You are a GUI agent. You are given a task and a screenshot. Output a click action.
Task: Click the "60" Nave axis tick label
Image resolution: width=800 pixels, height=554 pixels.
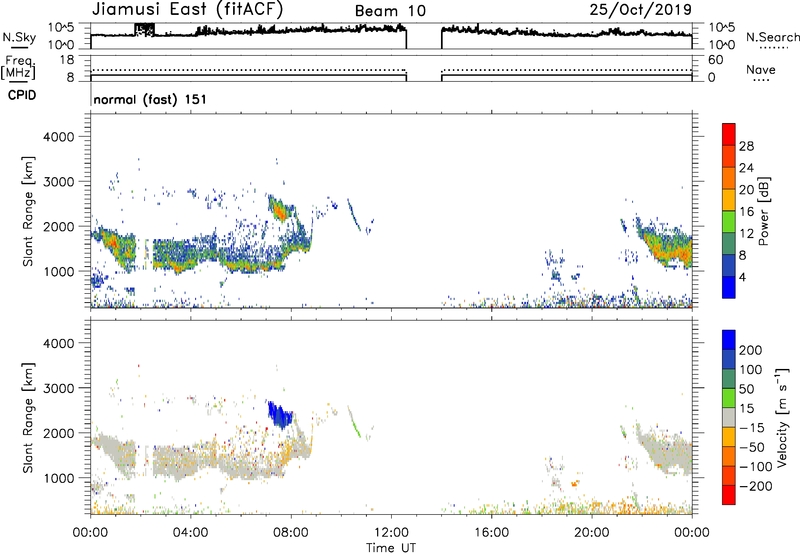[x=715, y=60]
